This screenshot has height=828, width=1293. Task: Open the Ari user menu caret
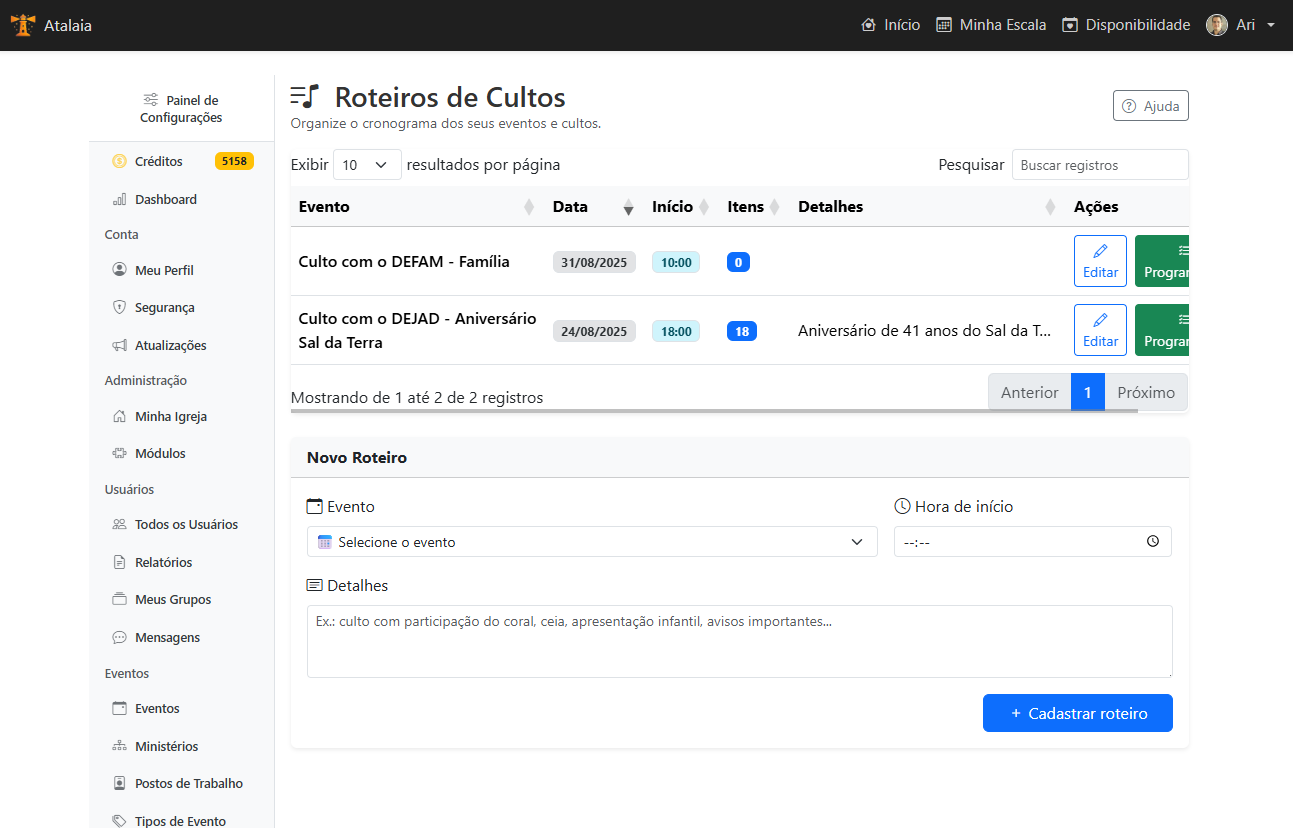(1271, 25)
